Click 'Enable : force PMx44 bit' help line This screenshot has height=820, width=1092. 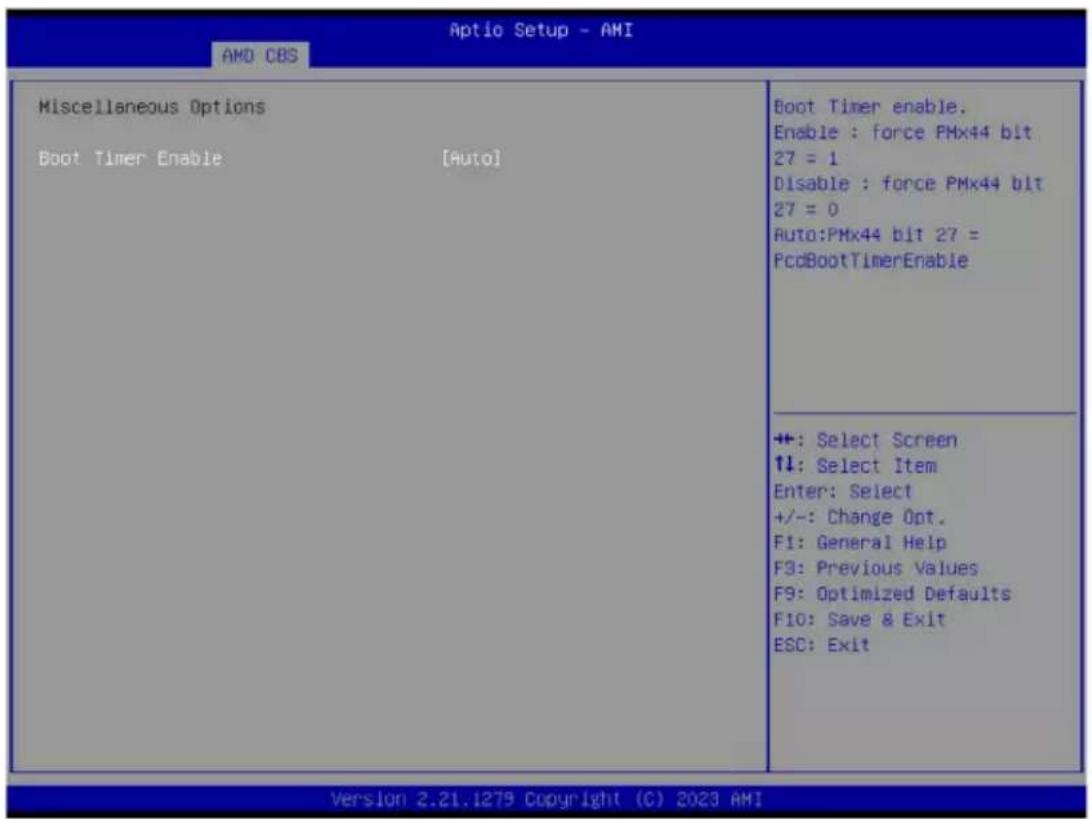click(903, 132)
